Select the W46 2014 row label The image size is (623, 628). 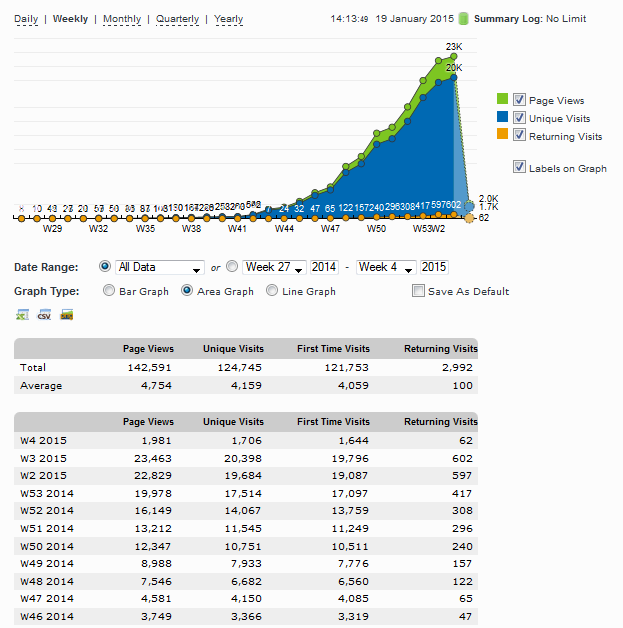coord(47,617)
